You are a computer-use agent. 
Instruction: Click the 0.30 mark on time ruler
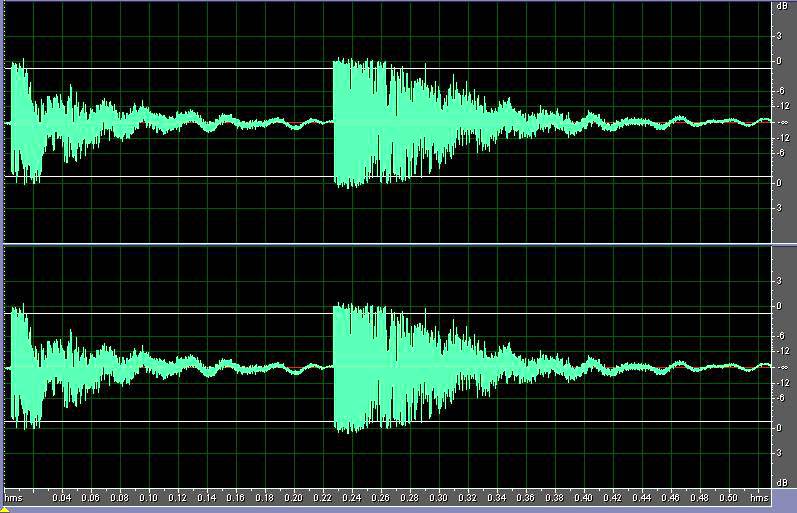438,497
